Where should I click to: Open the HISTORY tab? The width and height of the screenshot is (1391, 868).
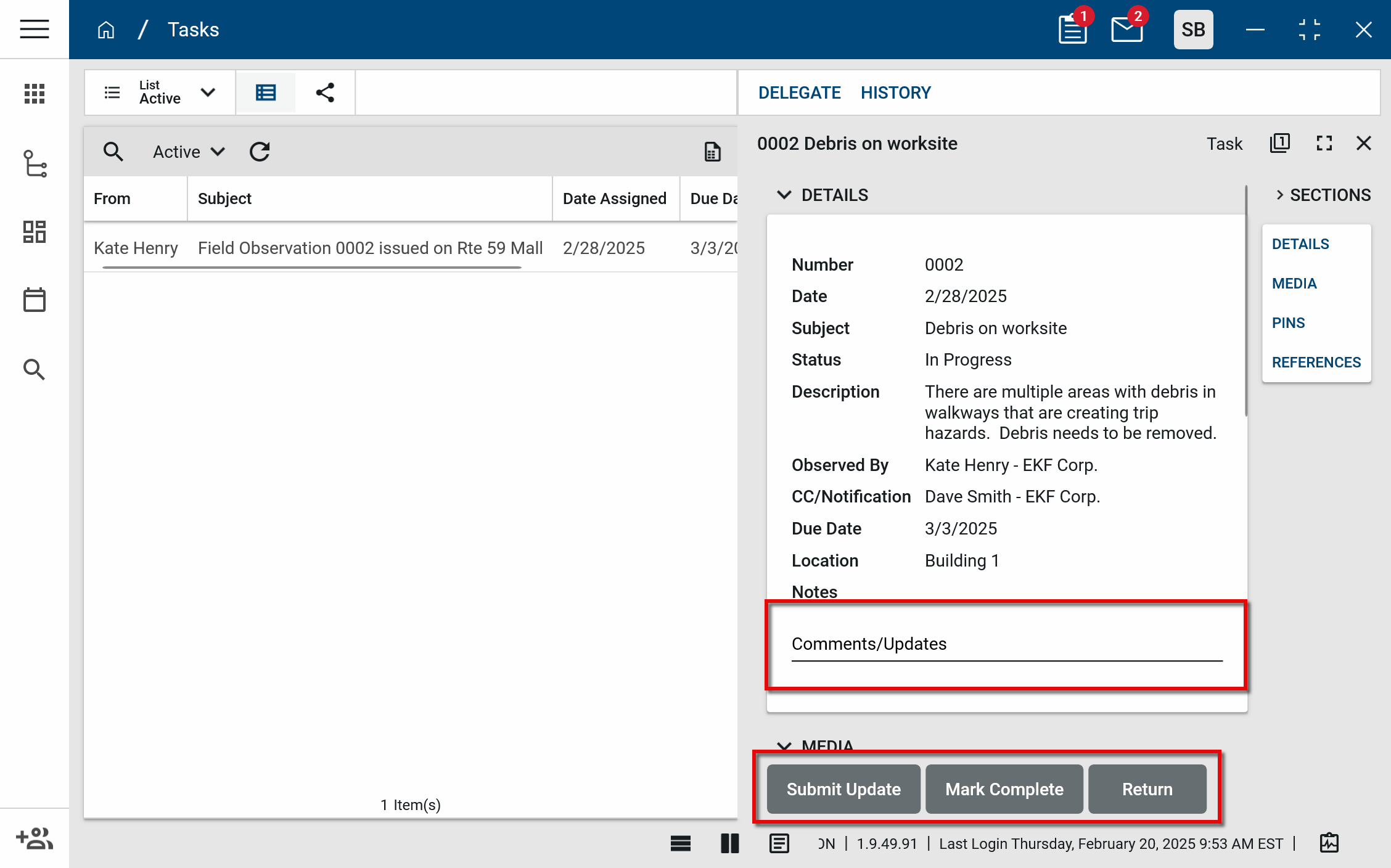click(895, 92)
